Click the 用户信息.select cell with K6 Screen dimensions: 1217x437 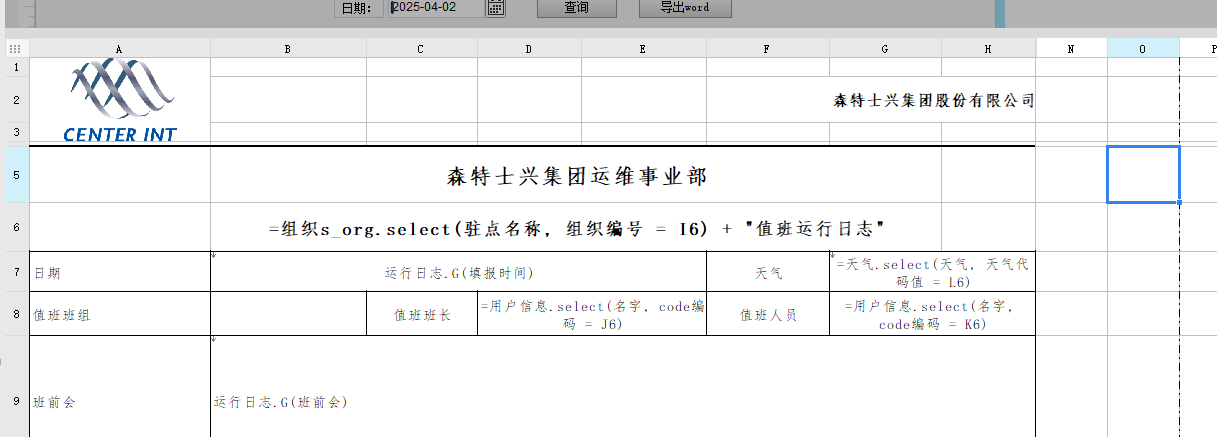coord(932,314)
